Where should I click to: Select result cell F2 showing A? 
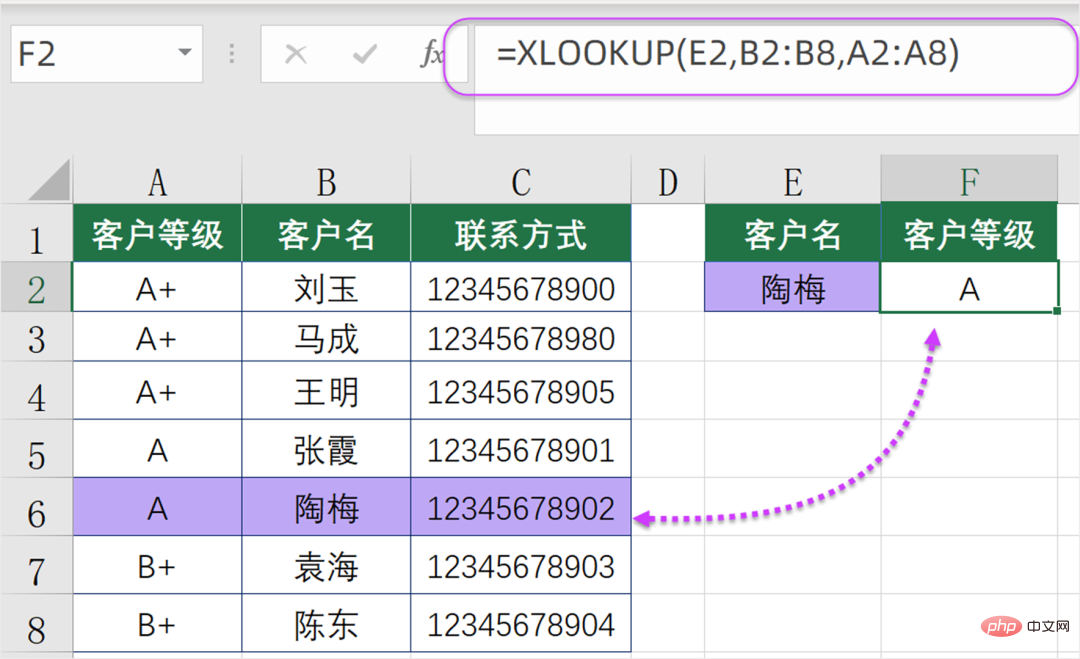click(x=969, y=287)
